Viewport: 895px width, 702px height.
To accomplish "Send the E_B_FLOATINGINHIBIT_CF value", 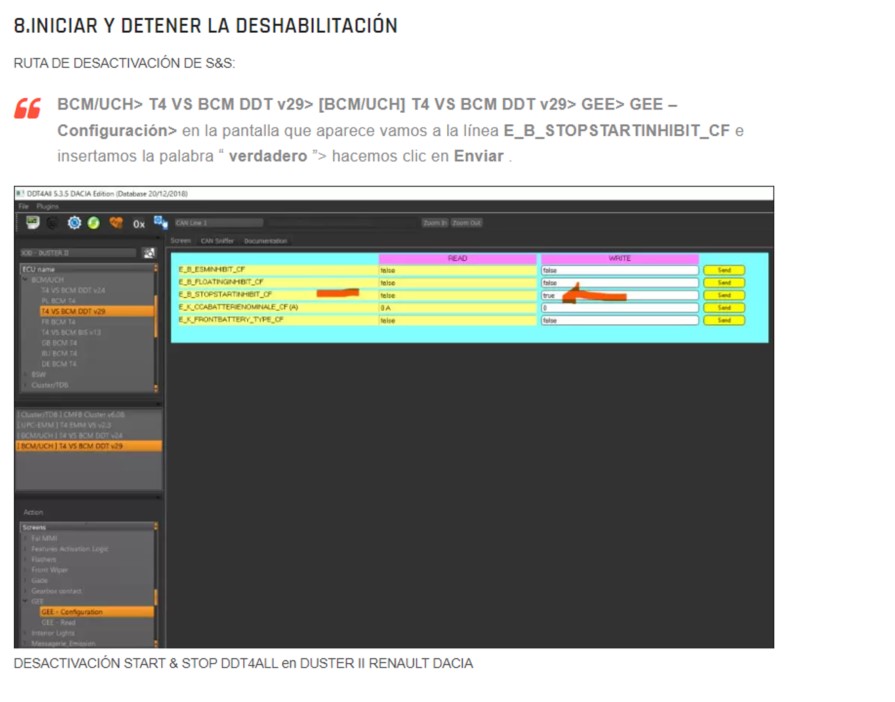I will pyautogui.click(x=724, y=283).
